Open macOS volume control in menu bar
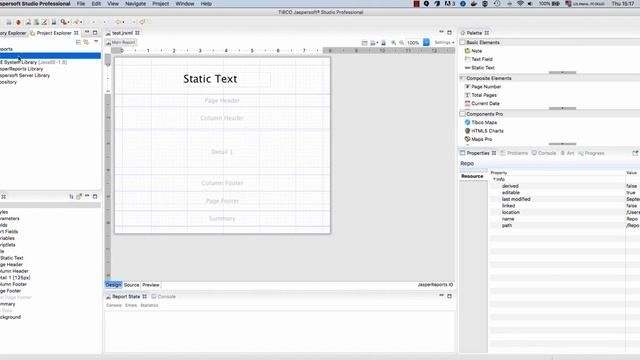Viewport: 640px width, 360px height. (530, 4)
